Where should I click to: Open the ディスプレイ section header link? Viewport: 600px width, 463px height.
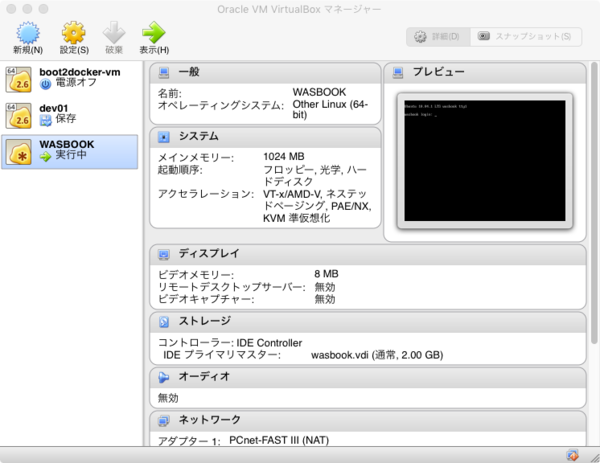209,254
